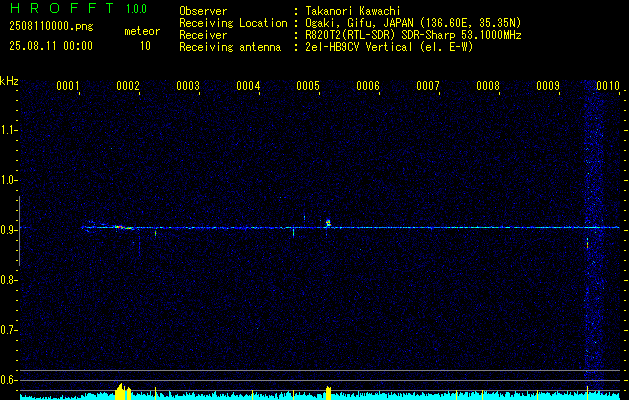Click the 0006 time marker
Image resolution: width=629 pixels, height=400 pixels.
(x=367, y=86)
